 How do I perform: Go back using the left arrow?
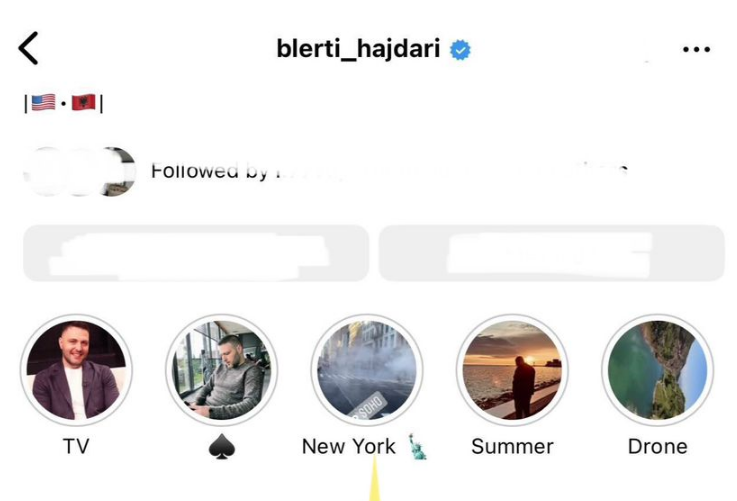coord(28,48)
